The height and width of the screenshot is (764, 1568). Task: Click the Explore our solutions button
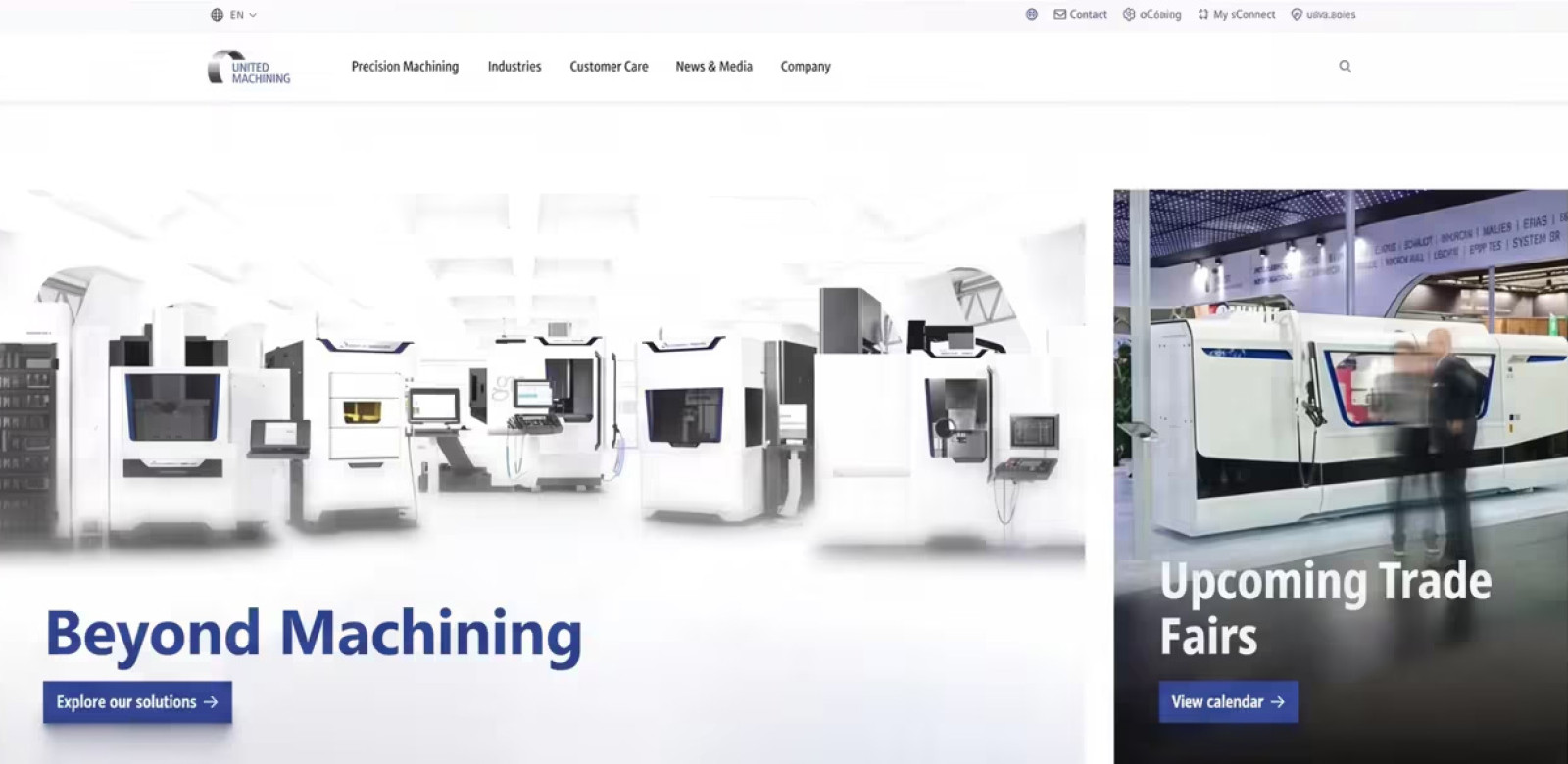137,702
